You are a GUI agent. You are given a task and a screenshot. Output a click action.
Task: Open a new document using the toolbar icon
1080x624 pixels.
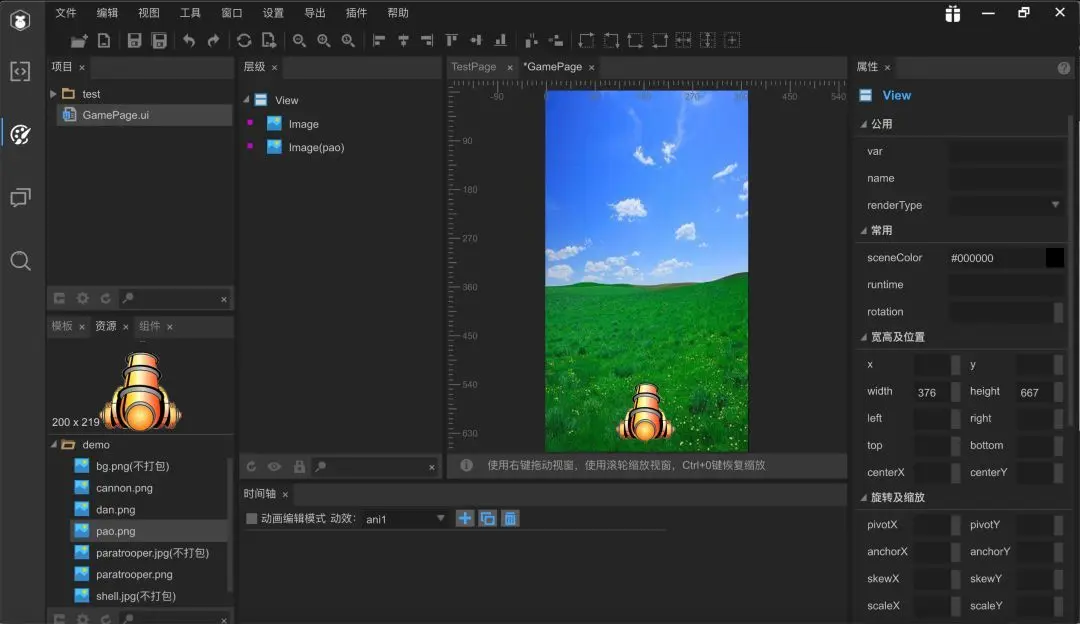[104, 40]
